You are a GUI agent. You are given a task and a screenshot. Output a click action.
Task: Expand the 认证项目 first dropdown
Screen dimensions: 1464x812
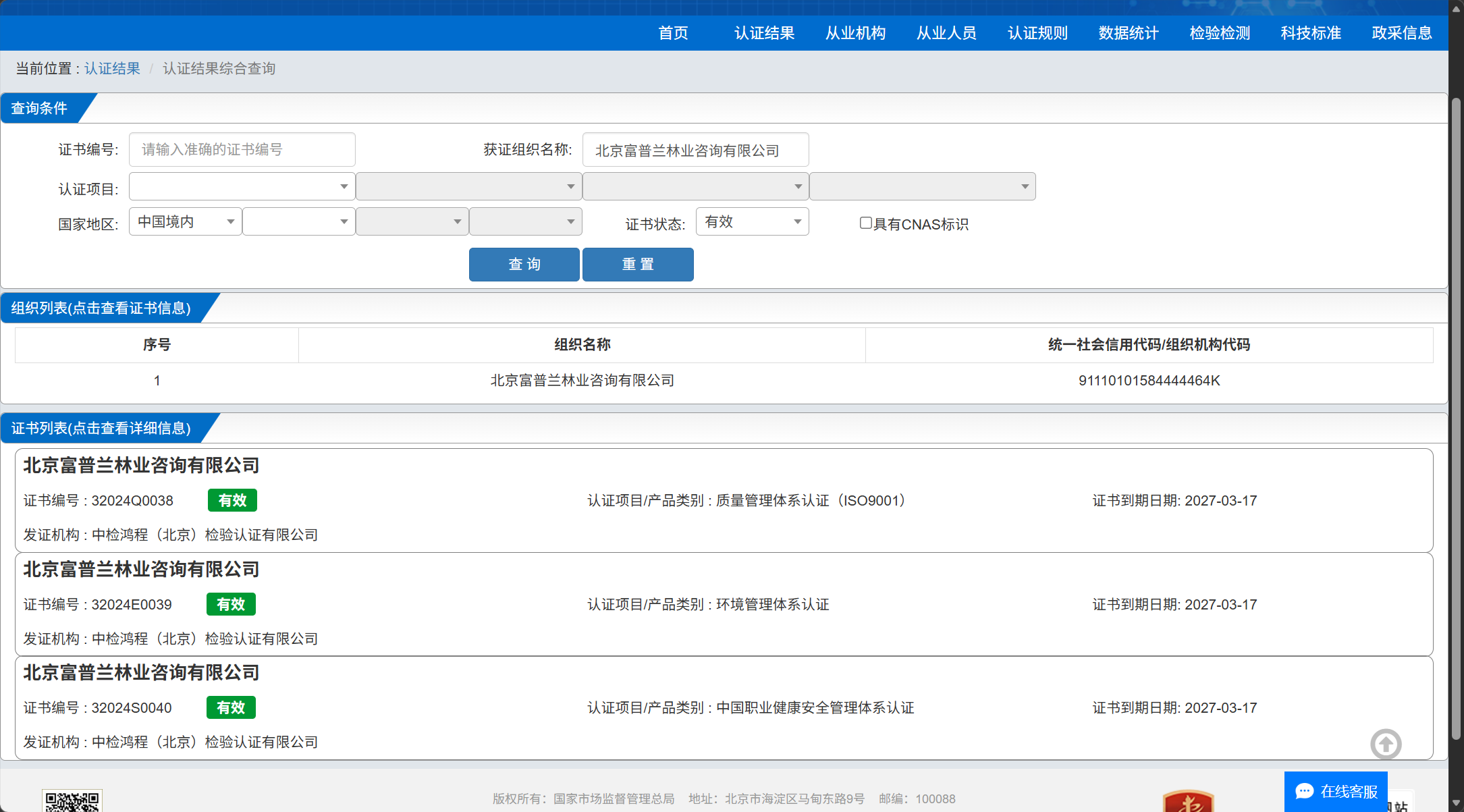(x=242, y=186)
